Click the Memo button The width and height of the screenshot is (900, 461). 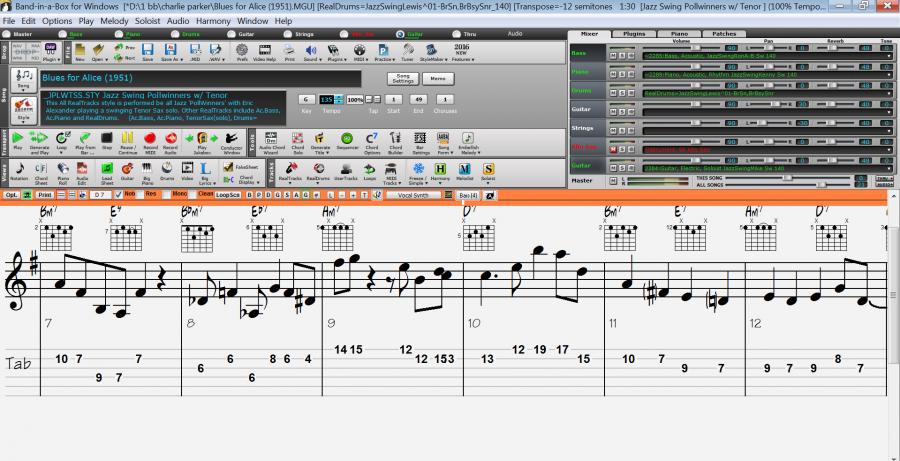438,79
